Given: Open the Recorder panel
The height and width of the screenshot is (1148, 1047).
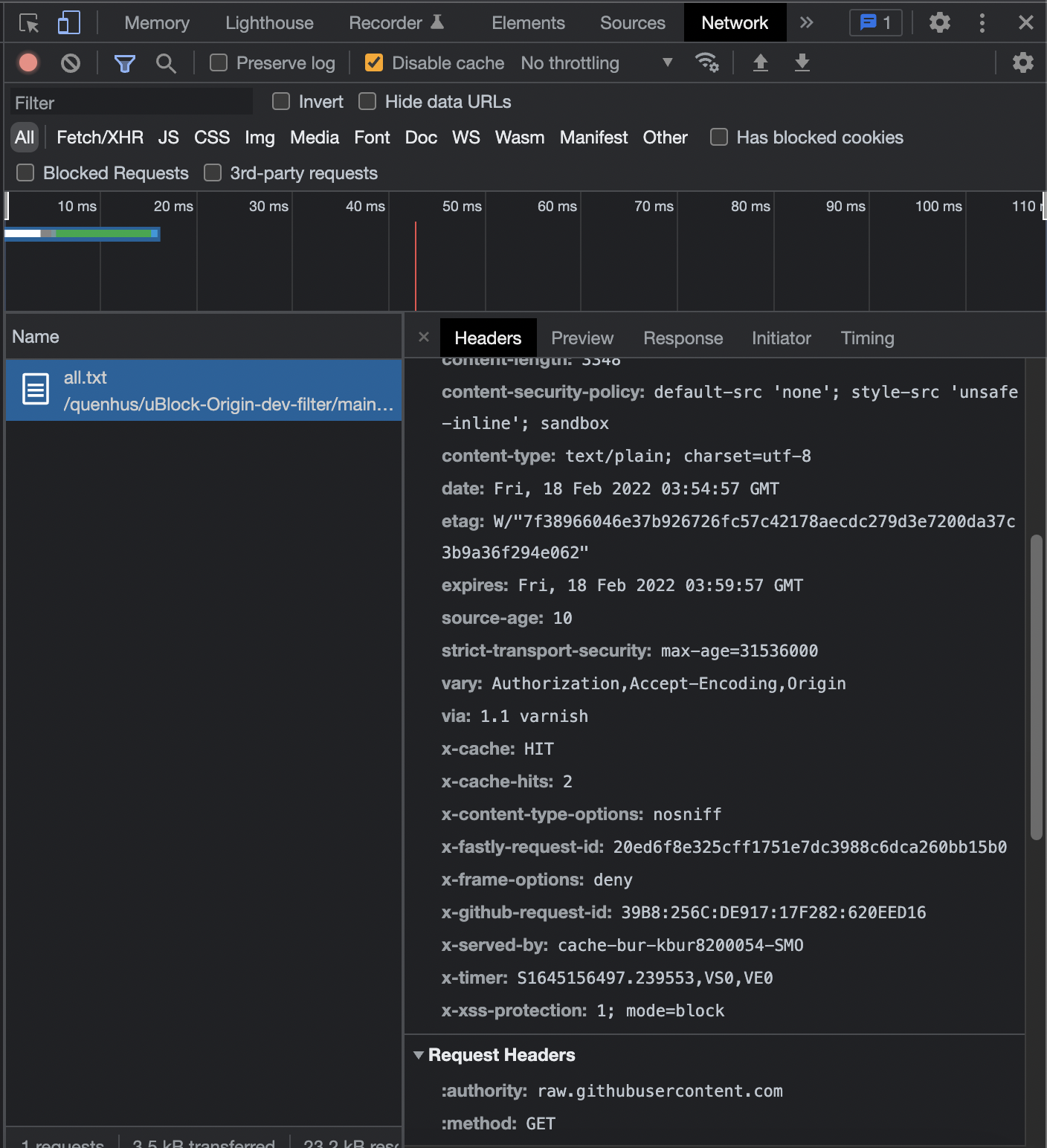Looking at the screenshot, I should point(396,23).
